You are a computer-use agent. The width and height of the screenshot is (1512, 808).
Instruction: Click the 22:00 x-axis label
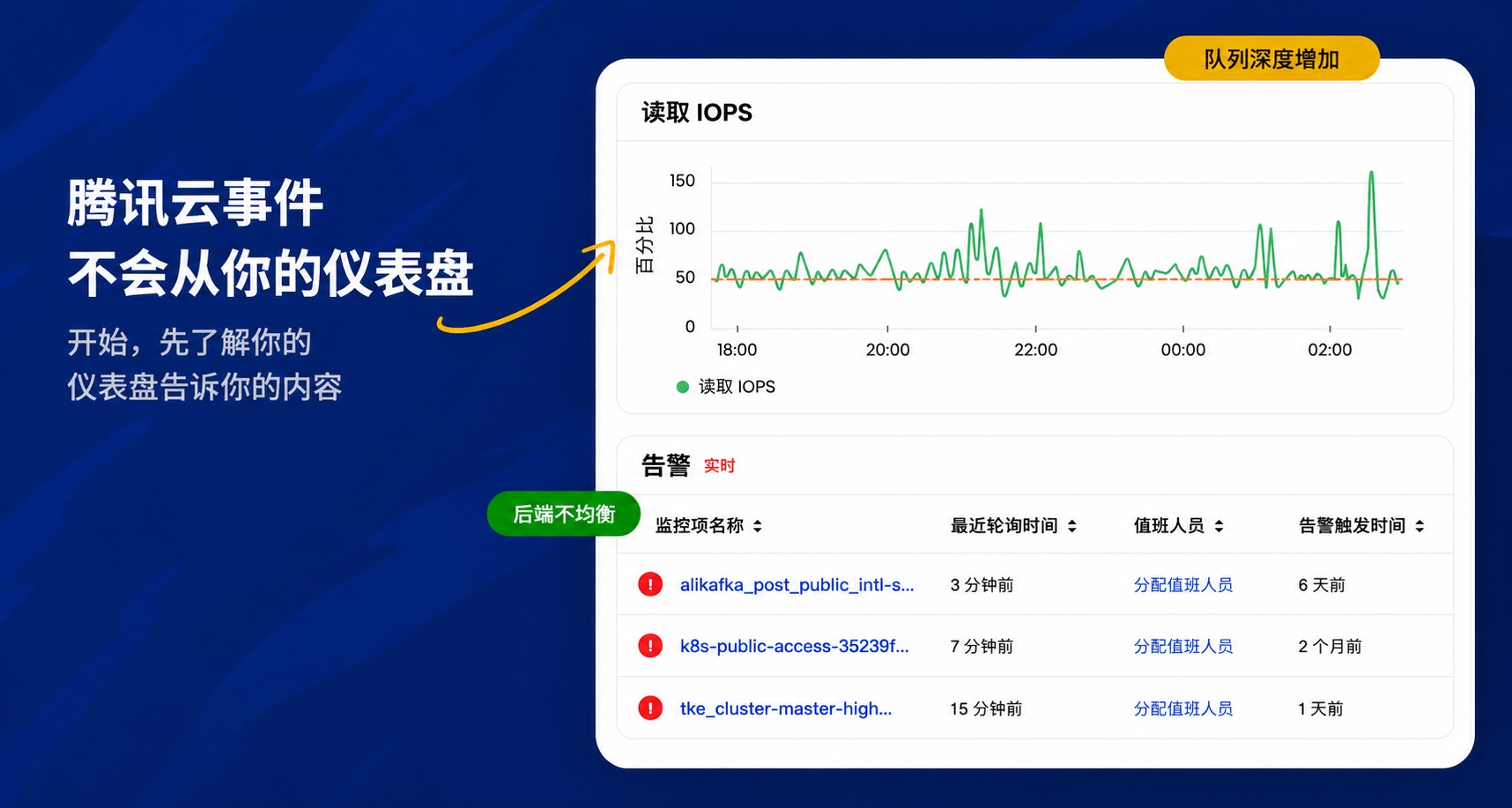(x=1035, y=350)
